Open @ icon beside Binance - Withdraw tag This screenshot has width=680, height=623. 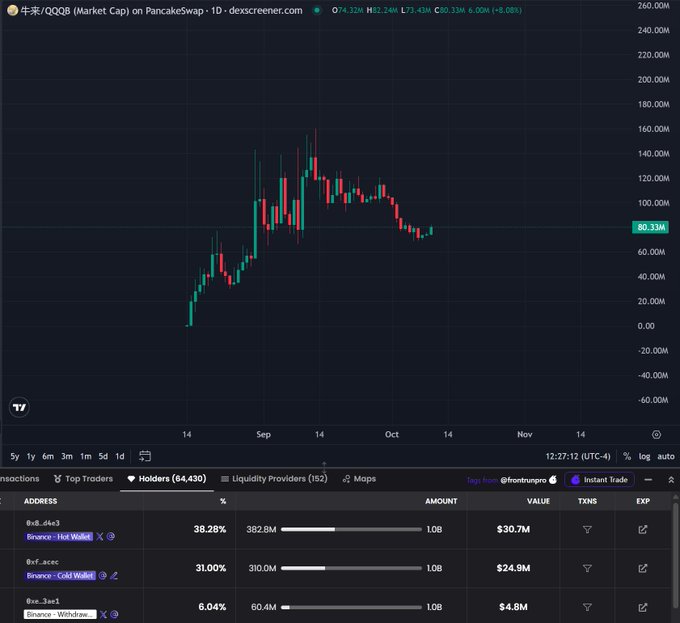114,614
